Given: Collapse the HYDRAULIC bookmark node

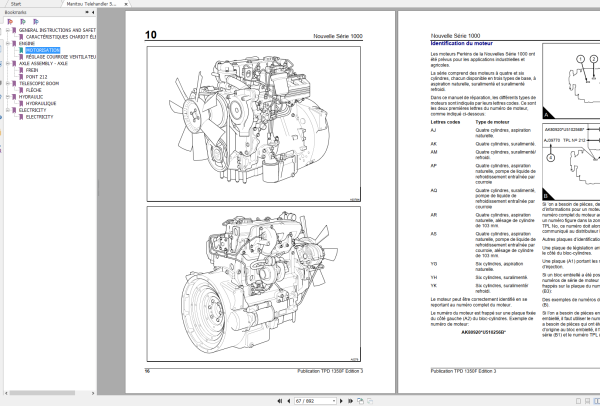Looking at the screenshot, I should 8,97.
